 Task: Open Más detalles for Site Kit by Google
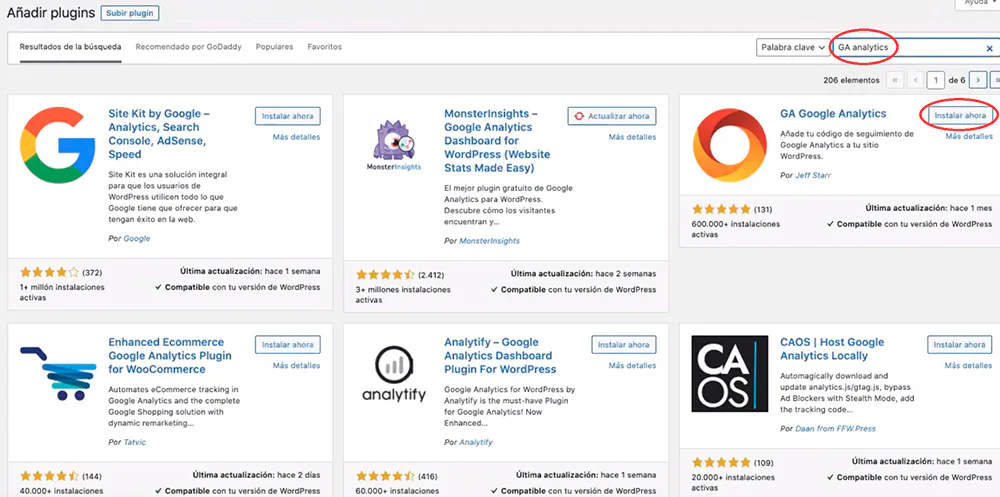tap(297, 137)
